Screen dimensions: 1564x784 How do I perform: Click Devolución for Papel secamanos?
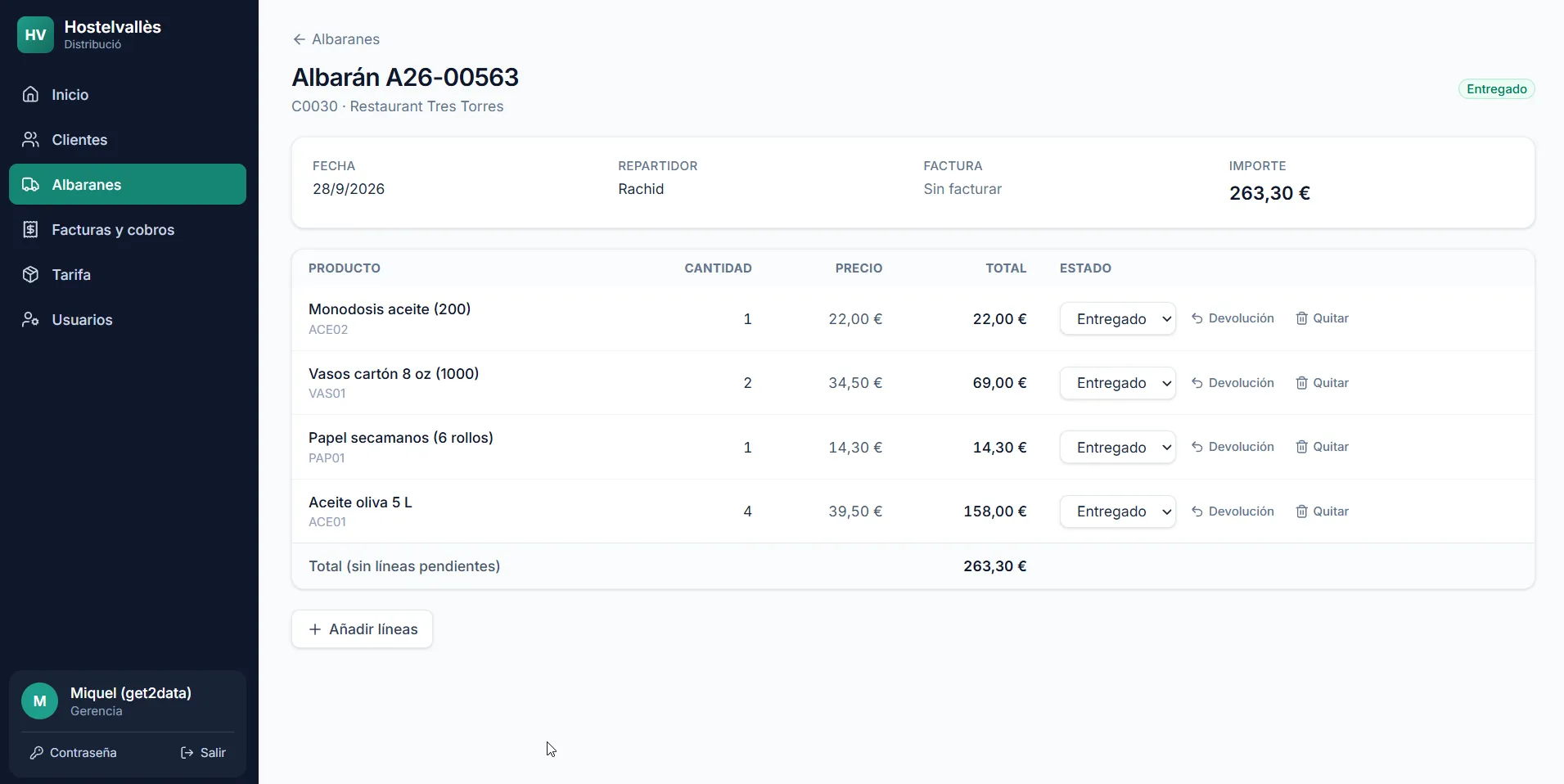(1233, 447)
